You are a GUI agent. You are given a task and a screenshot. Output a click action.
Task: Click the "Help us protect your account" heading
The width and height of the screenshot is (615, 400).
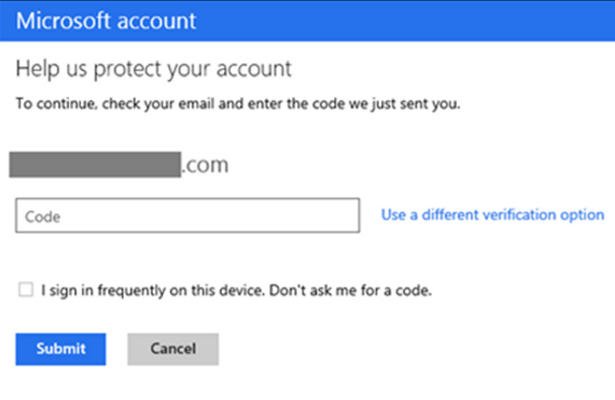pos(152,70)
